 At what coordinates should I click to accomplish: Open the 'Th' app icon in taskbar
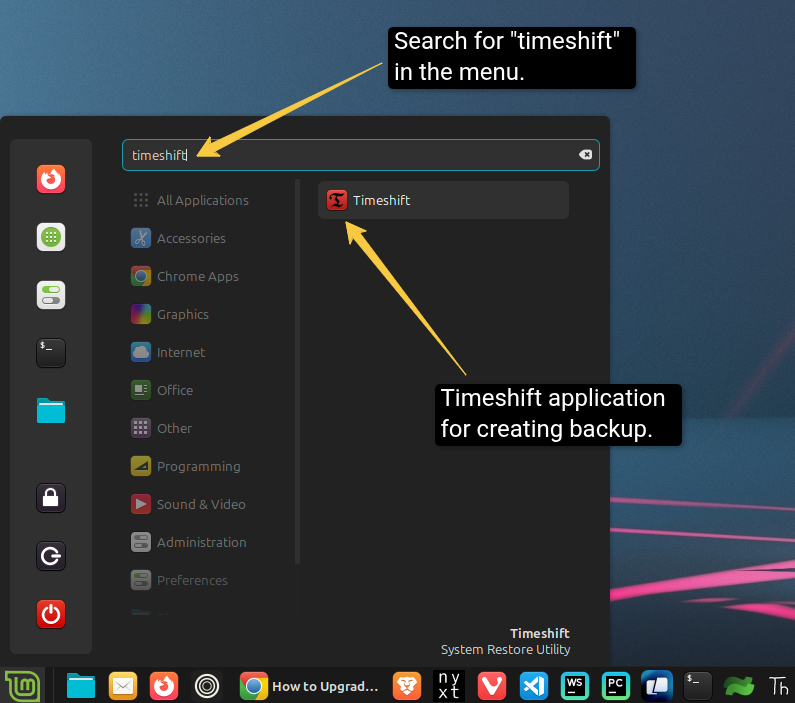point(779,686)
